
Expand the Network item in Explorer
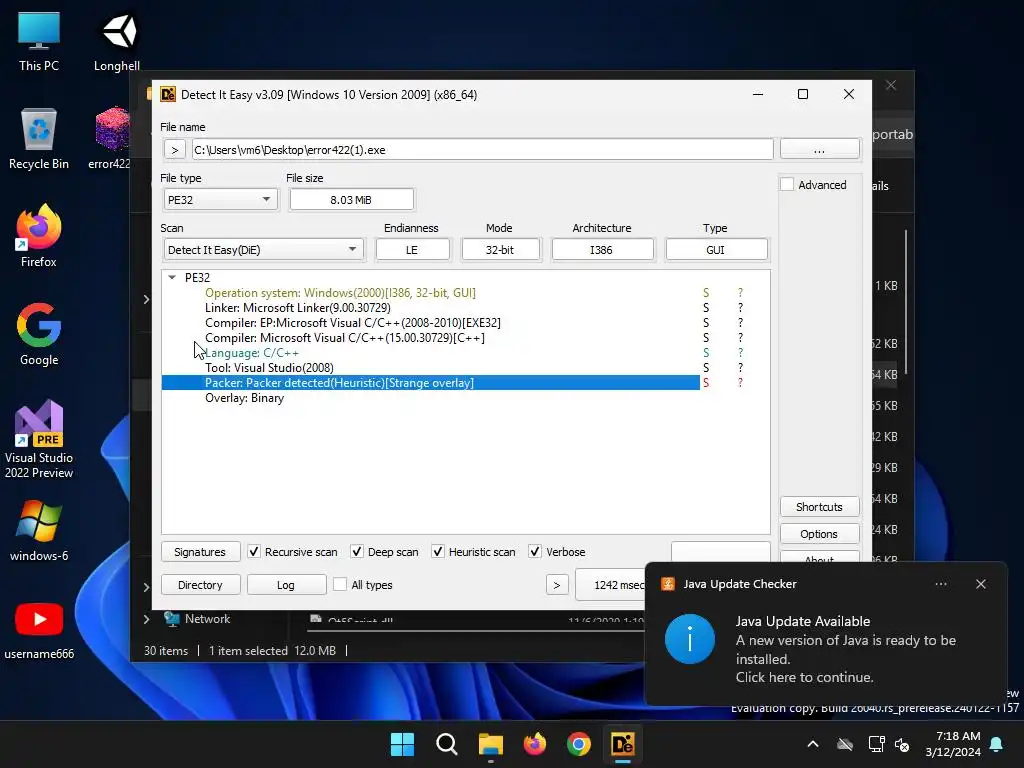[146, 619]
